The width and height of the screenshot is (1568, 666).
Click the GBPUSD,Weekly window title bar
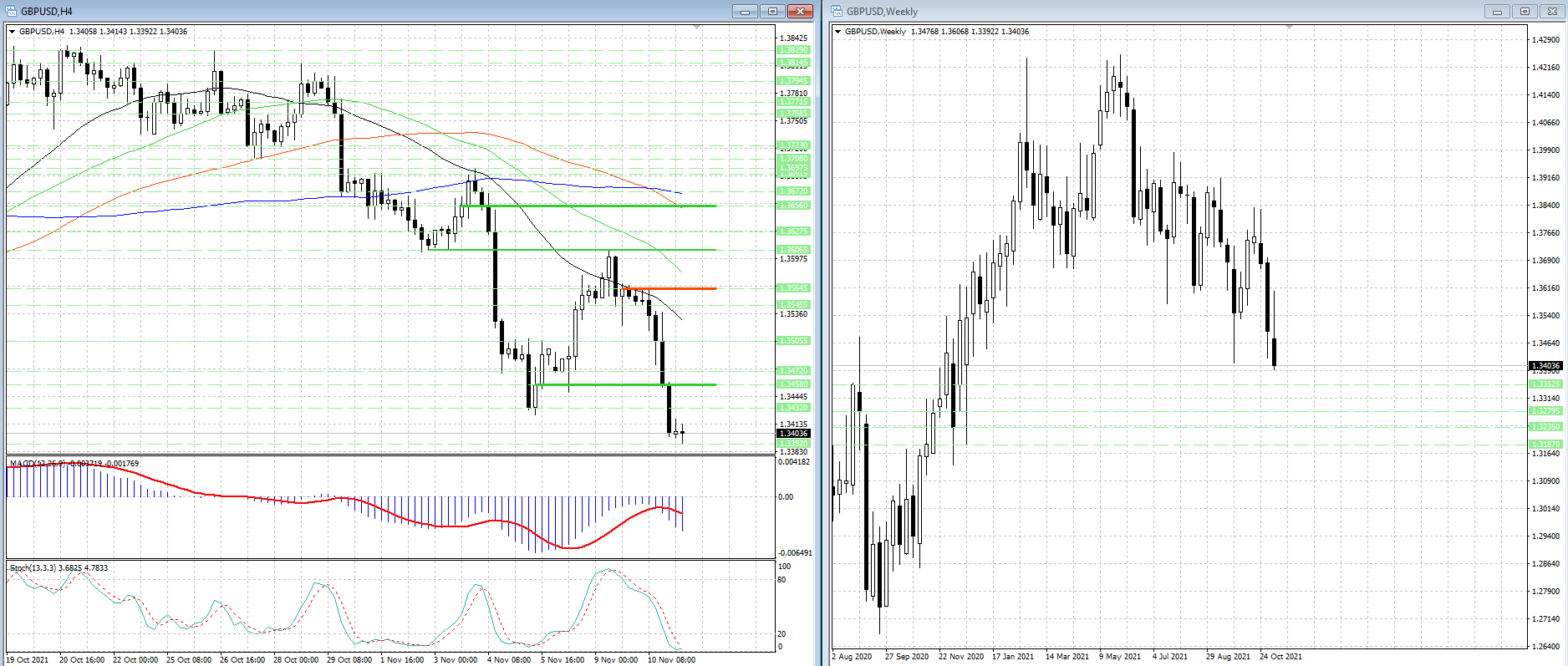pos(1170,11)
